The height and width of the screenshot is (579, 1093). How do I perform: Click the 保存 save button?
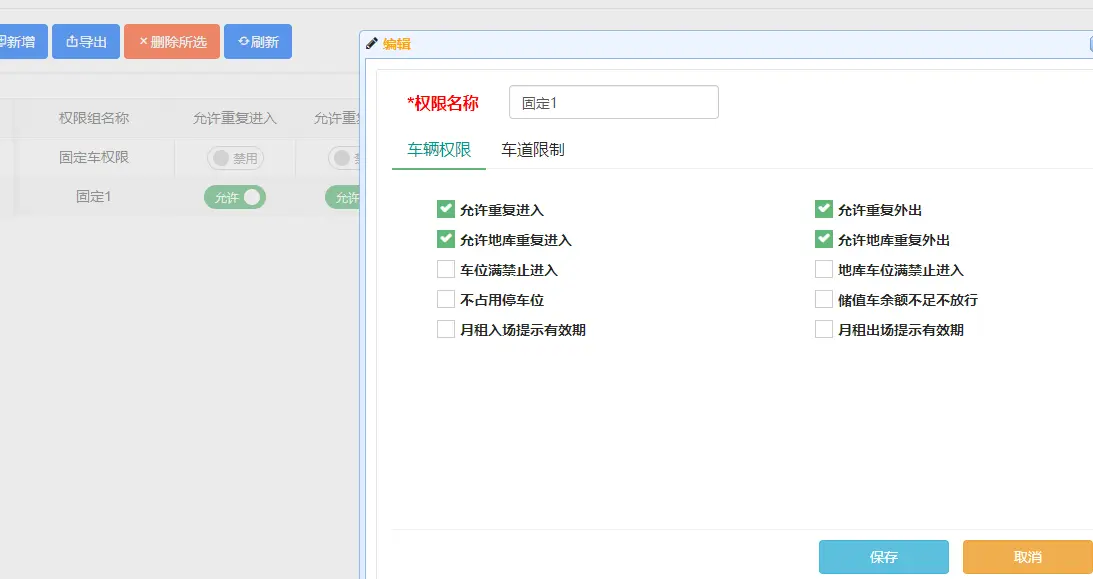click(x=883, y=557)
